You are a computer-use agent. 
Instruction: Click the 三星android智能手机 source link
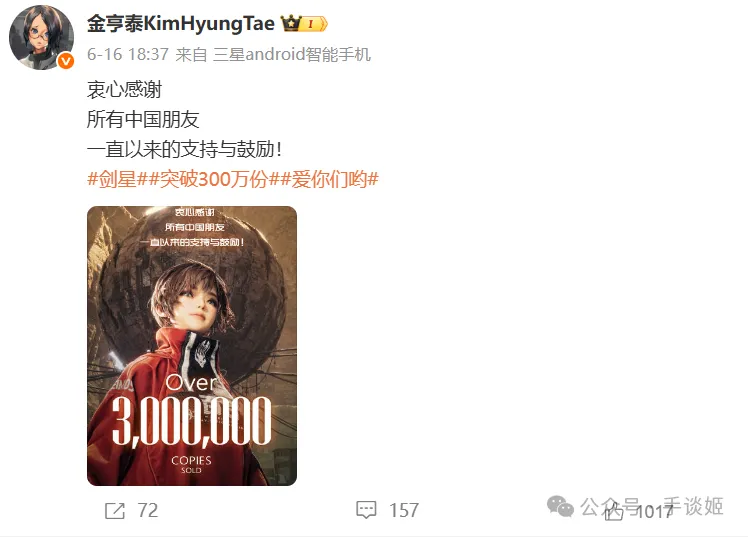tap(292, 54)
